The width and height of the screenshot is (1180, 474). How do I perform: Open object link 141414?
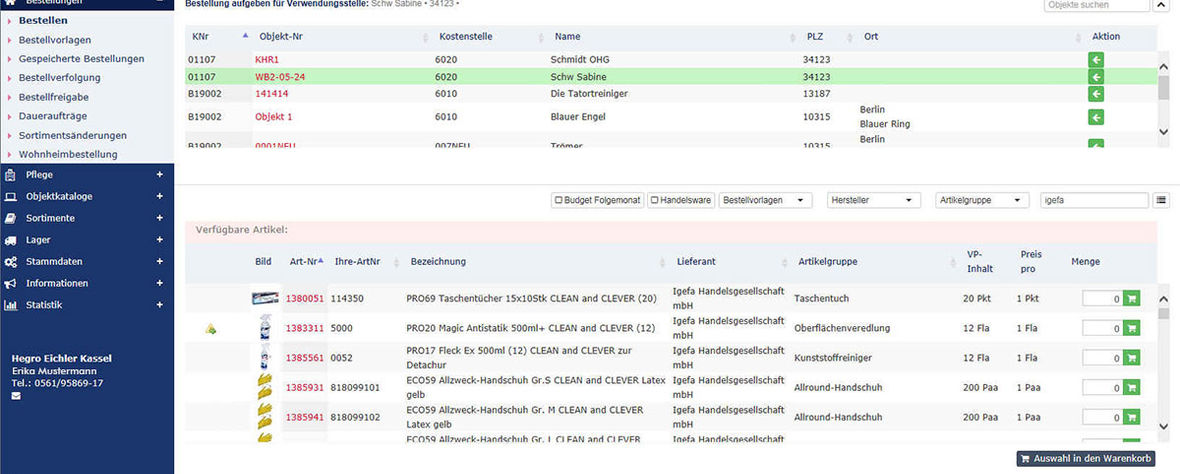[x=272, y=94]
